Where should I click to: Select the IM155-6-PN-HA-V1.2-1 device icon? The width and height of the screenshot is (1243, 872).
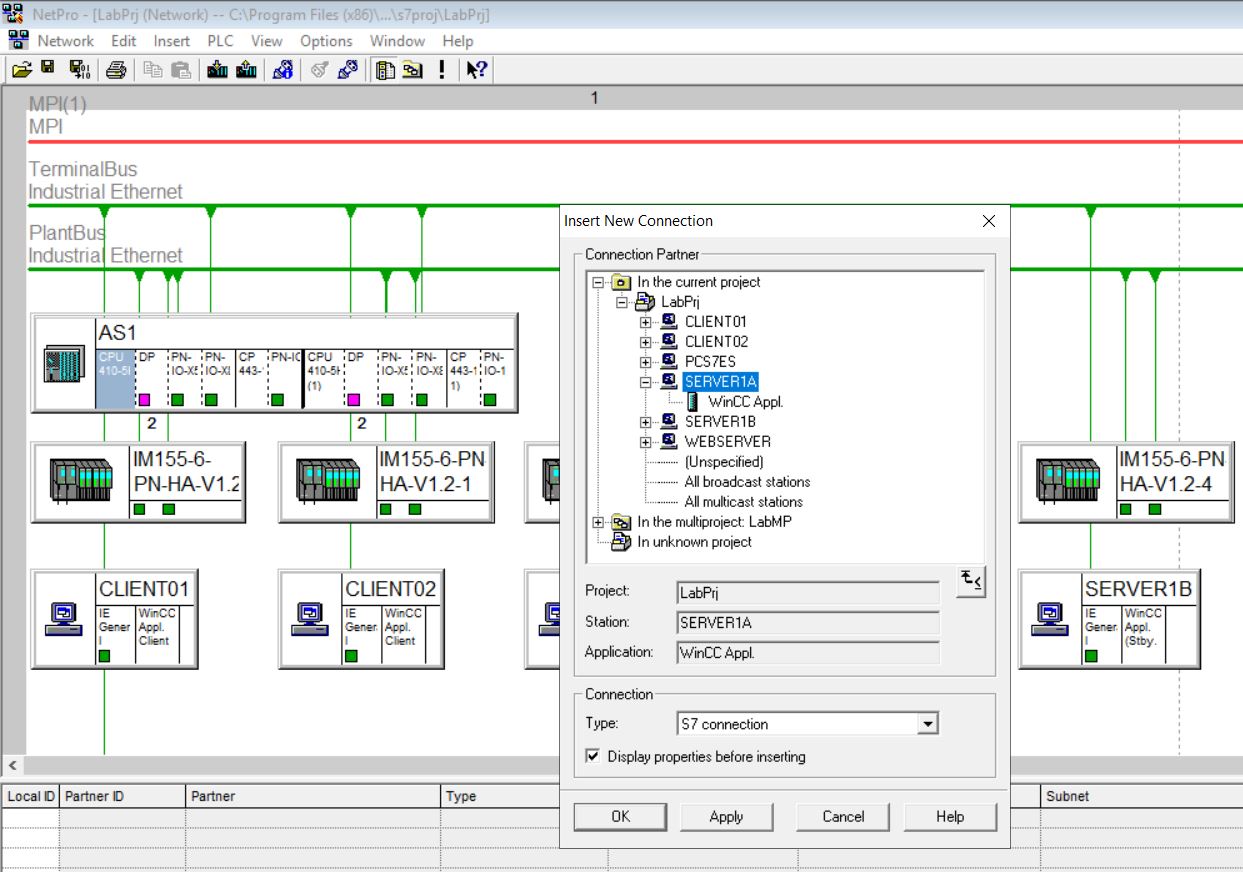(x=328, y=479)
